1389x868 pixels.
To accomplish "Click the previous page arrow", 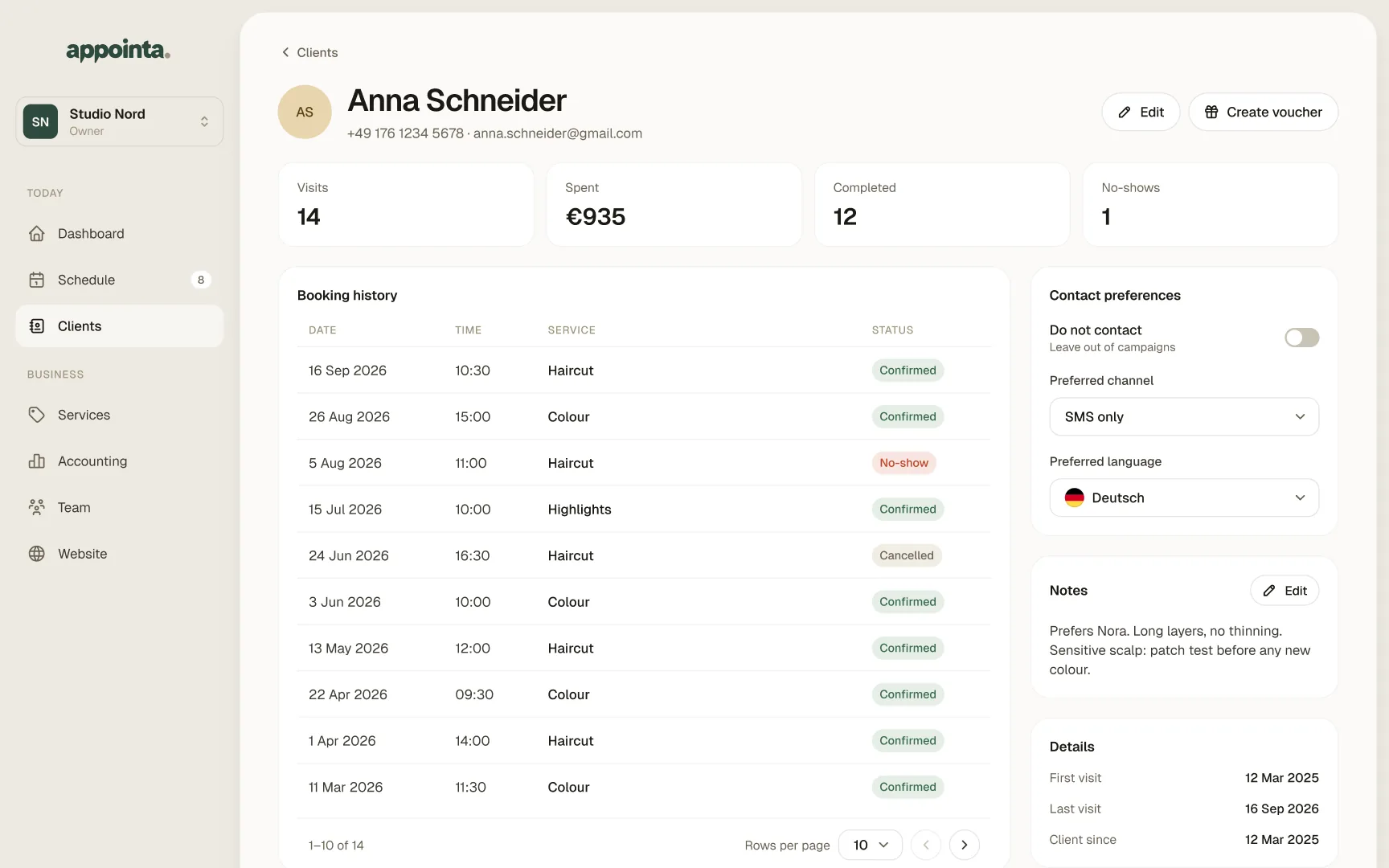I will 926,845.
